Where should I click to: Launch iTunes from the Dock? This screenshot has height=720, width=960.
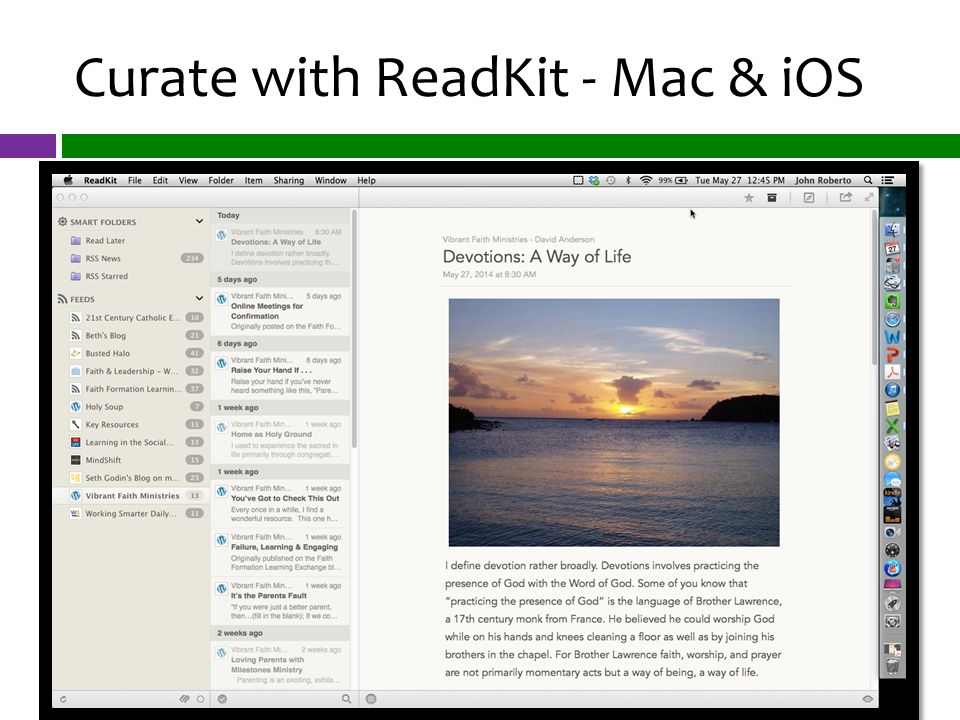point(892,390)
